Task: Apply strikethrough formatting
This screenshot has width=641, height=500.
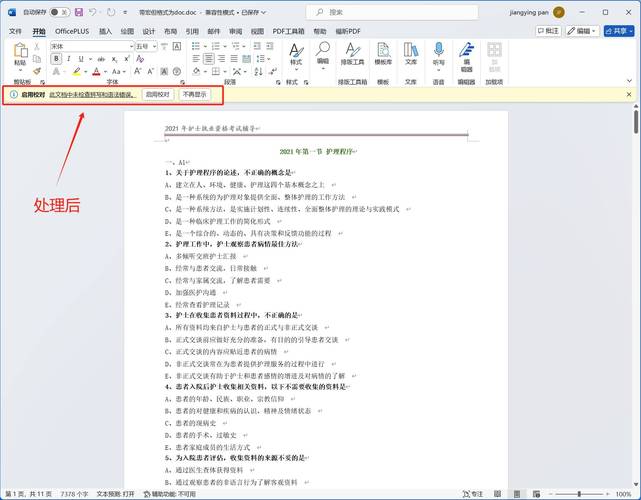Action: 101,59
